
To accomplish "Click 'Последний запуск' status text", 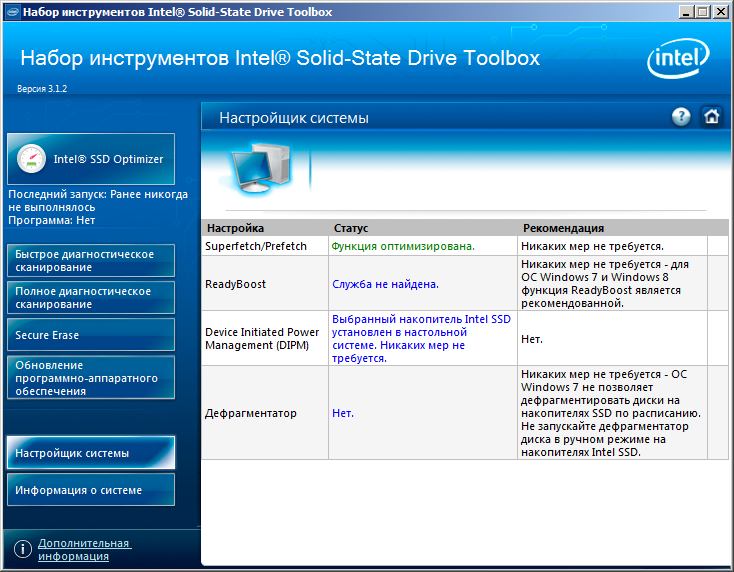I will (98, 201).
